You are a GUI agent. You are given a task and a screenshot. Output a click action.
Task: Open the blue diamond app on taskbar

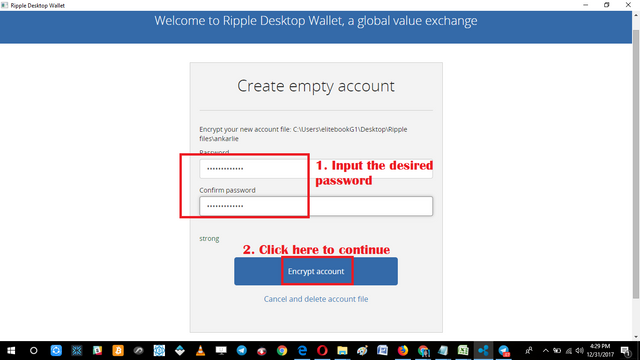(180, 351)
